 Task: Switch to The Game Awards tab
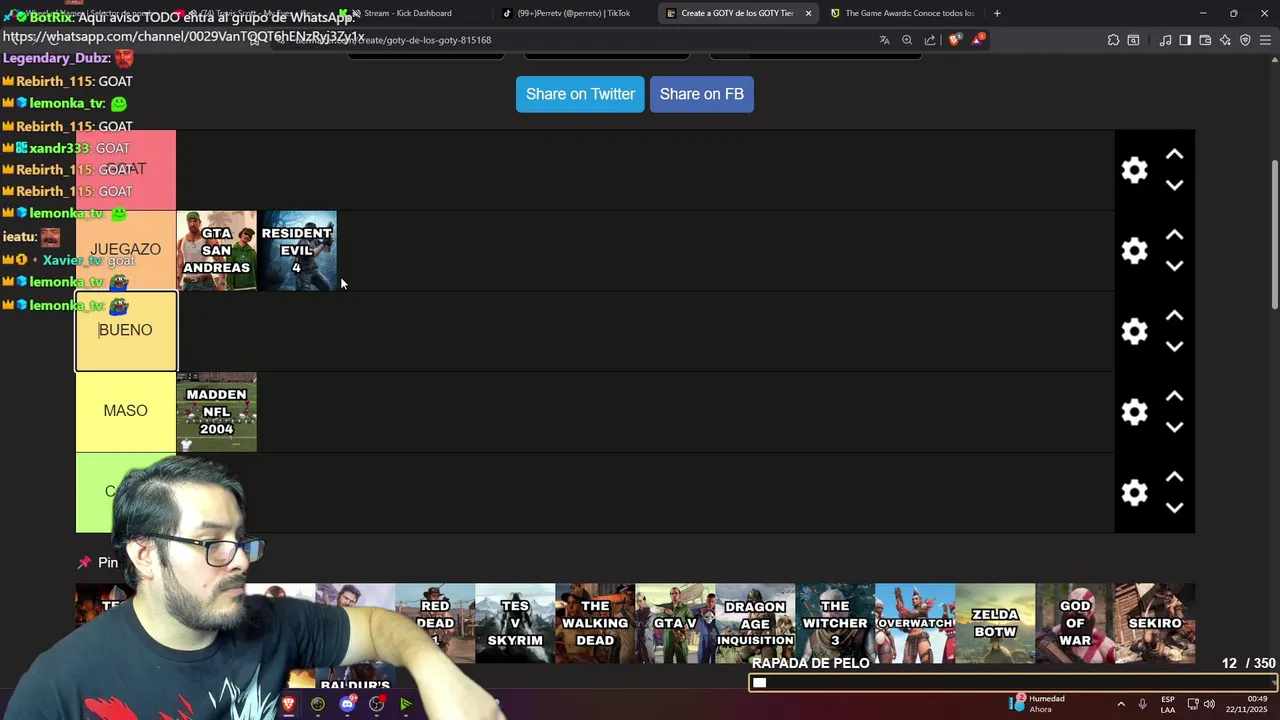[x=902, y=13]
